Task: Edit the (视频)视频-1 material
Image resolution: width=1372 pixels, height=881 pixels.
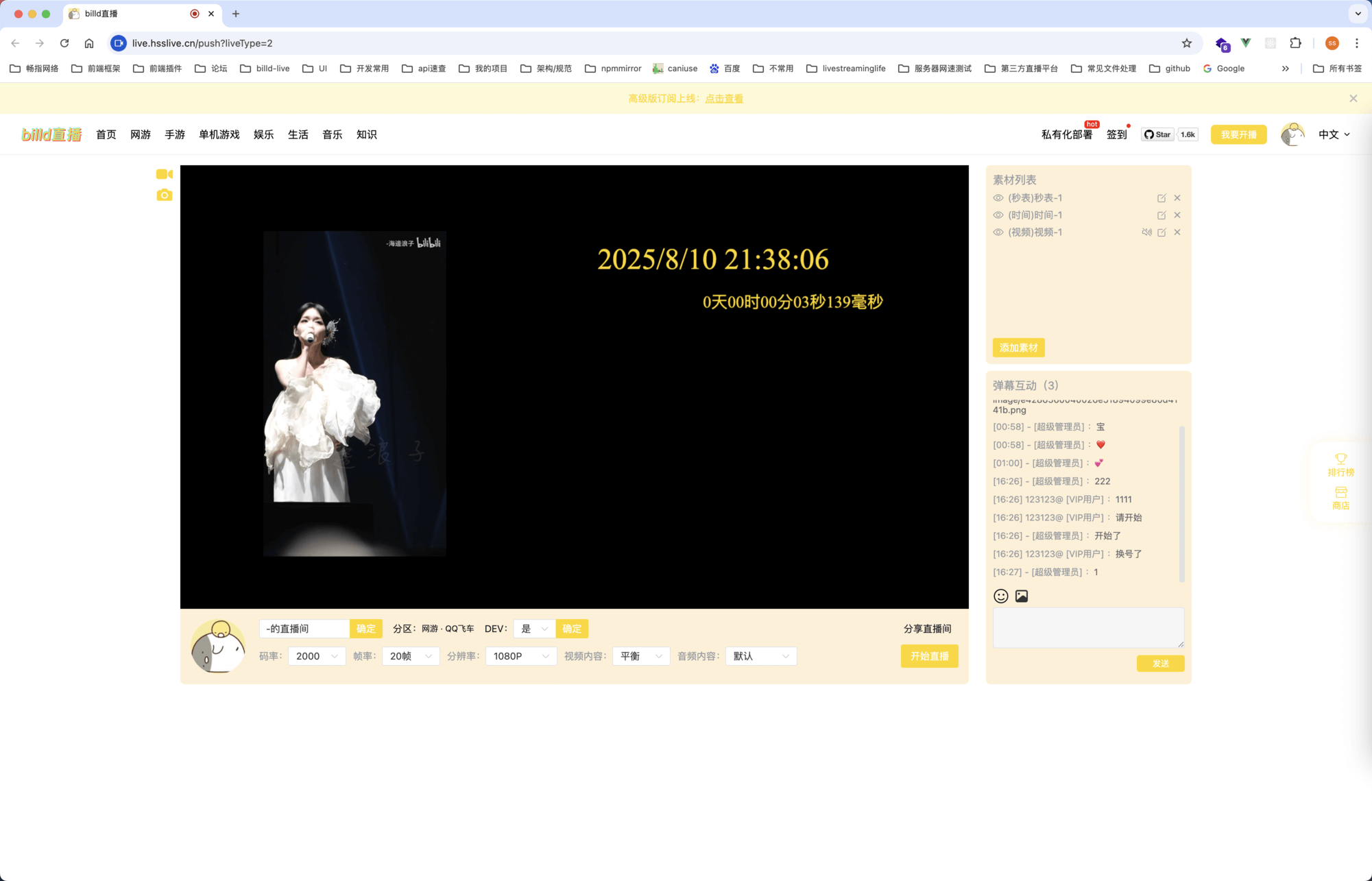Action: (x=1162, y=232)
